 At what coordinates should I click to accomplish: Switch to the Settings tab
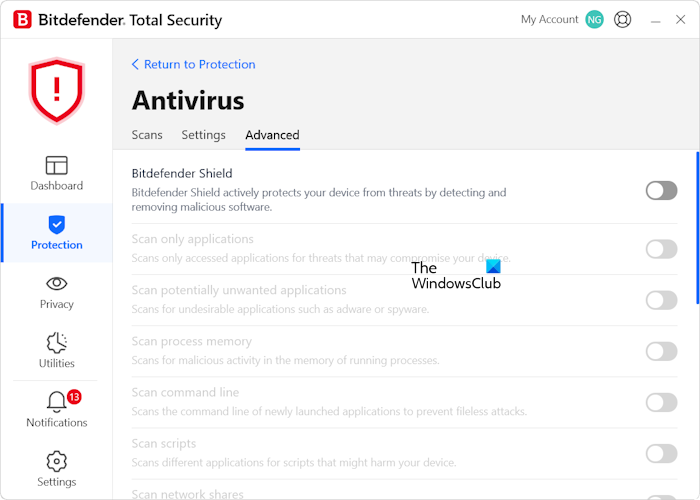[x=203, y=135]
